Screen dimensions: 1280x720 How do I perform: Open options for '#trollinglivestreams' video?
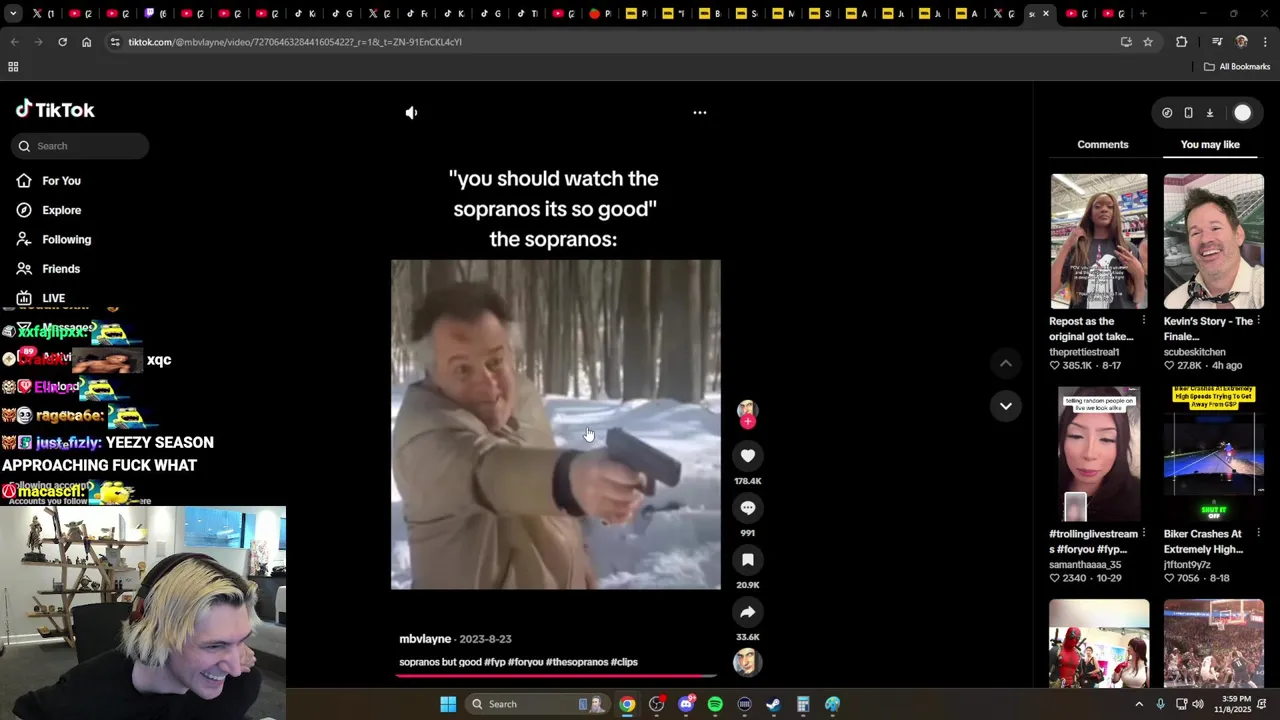pyautogui.click(x=1143, y=534)
